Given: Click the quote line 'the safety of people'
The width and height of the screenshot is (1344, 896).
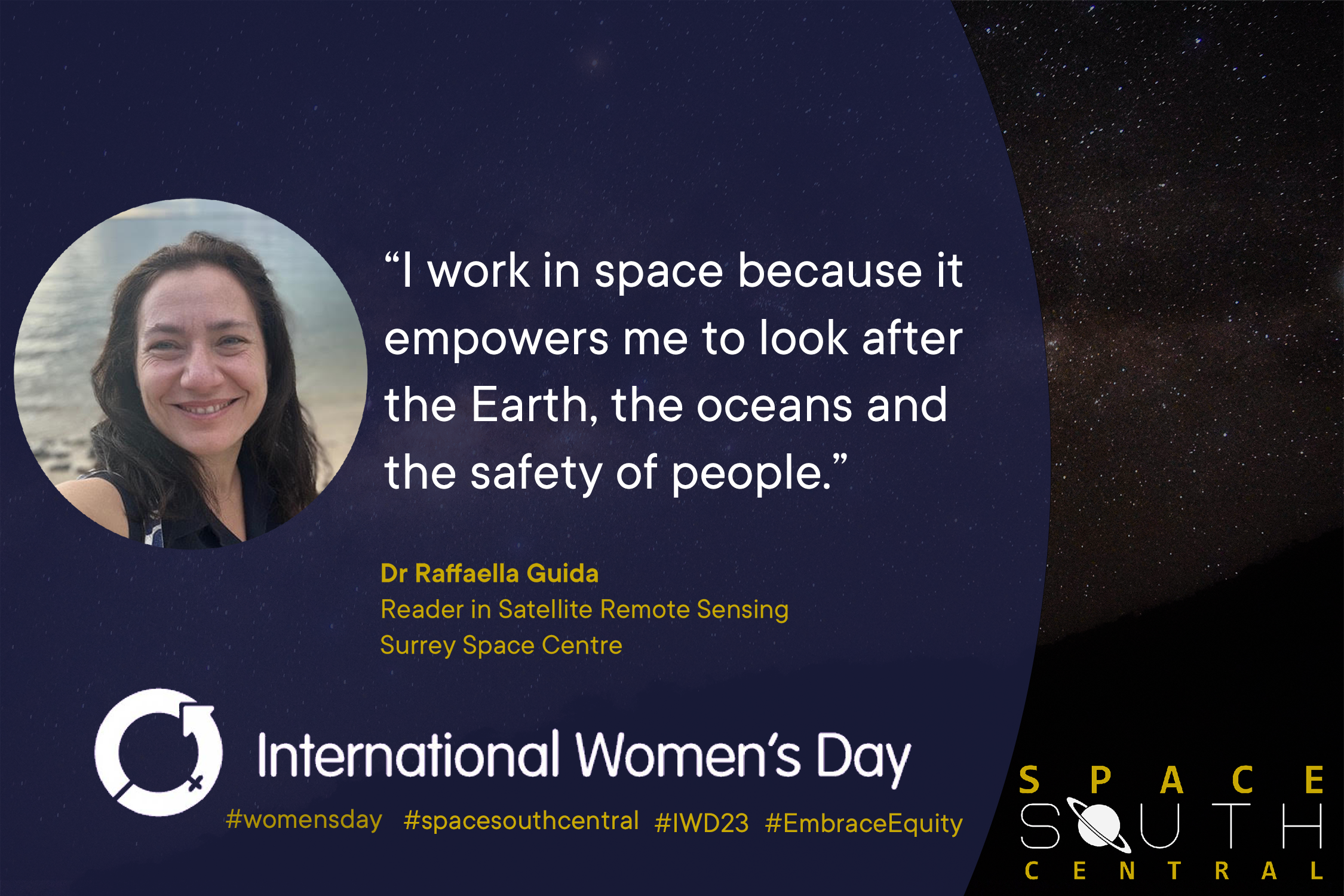Looking at the screenshot, I should (x=615, y=472).
